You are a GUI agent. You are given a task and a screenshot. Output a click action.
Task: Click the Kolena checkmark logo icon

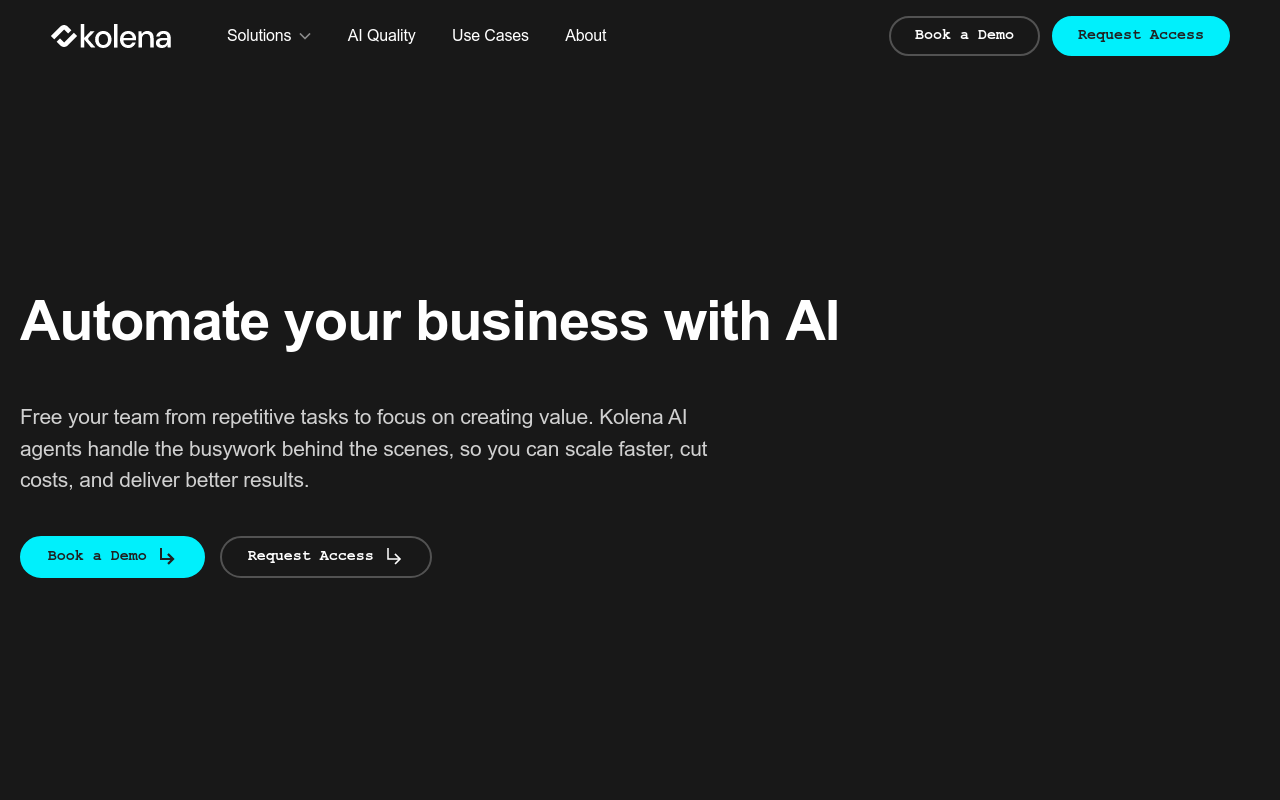pos(64,36)
